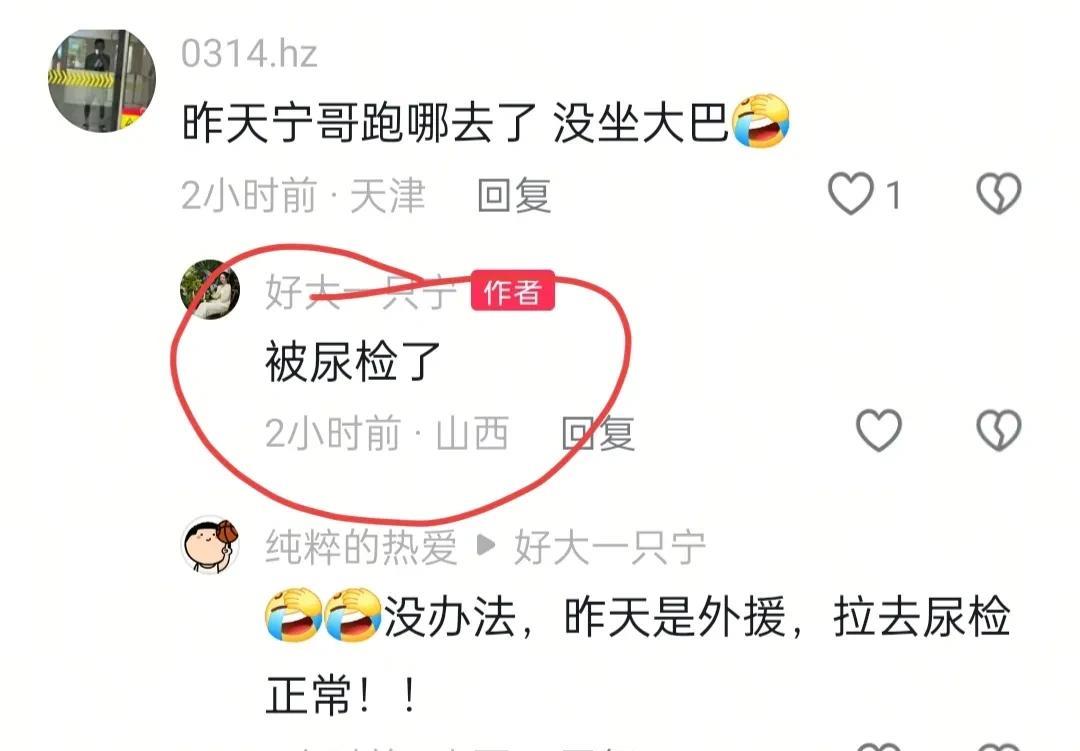Select reply text 没办法，昨天是外援
Image resolution: width=1080 pixels, height=751 pixels.
584,617
